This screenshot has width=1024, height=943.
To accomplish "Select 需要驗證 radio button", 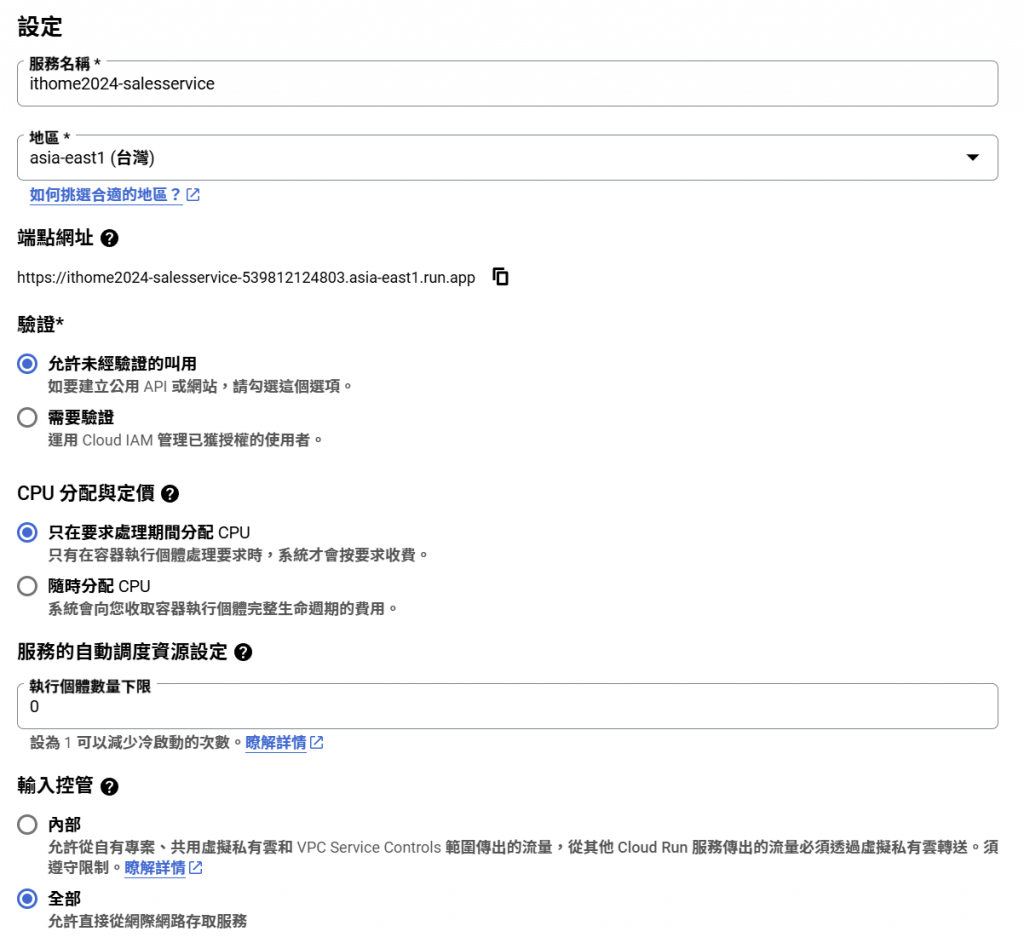I will point(27,417).
